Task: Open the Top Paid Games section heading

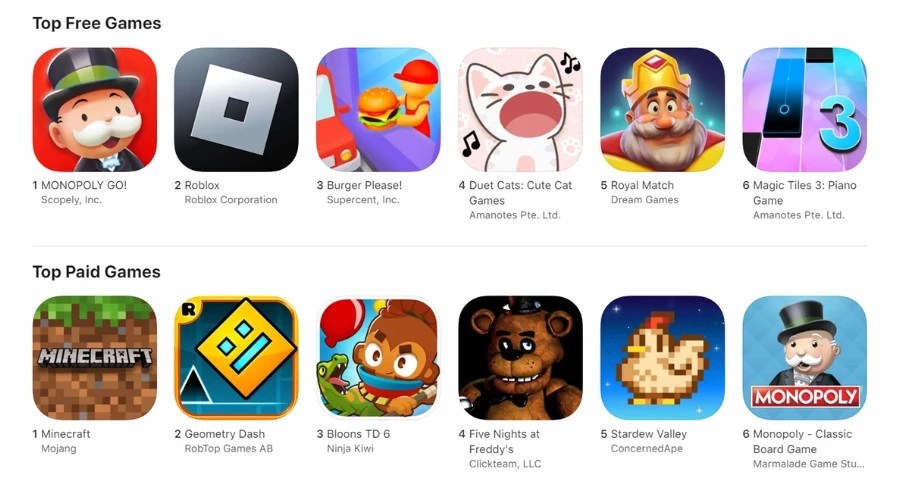Action: click(x=96, y=272)
